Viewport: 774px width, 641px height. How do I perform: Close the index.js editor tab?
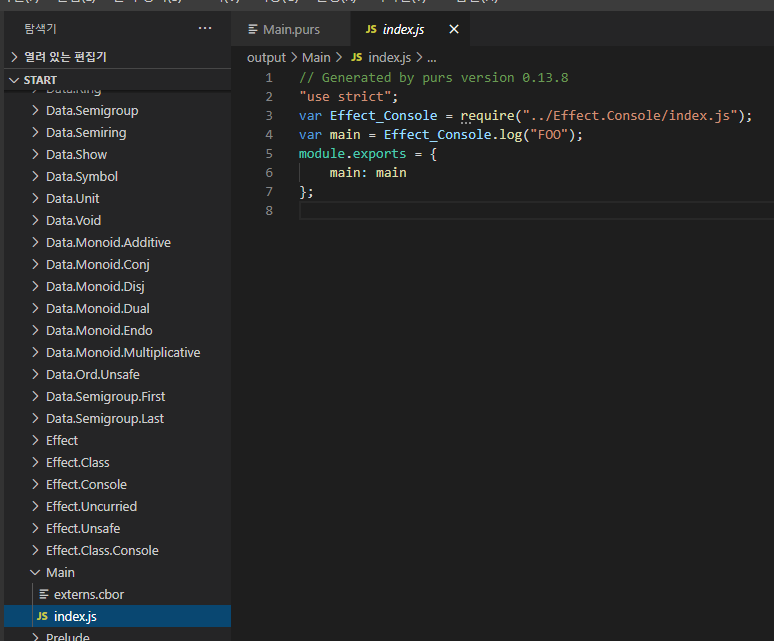(x=454, y=30)
